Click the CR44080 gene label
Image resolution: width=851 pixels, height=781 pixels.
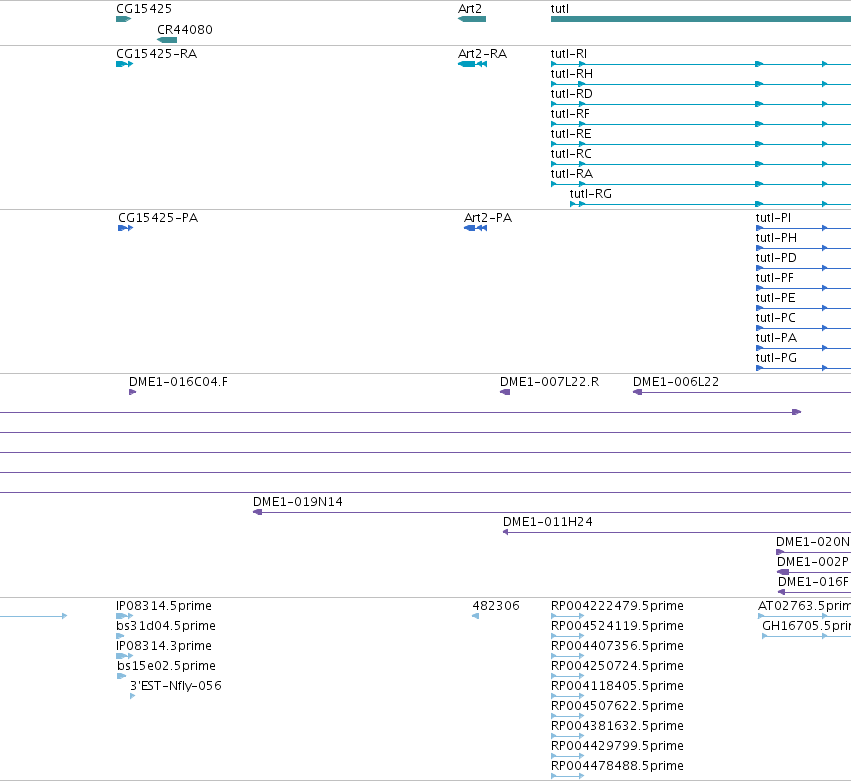click(x=185, y=30)
